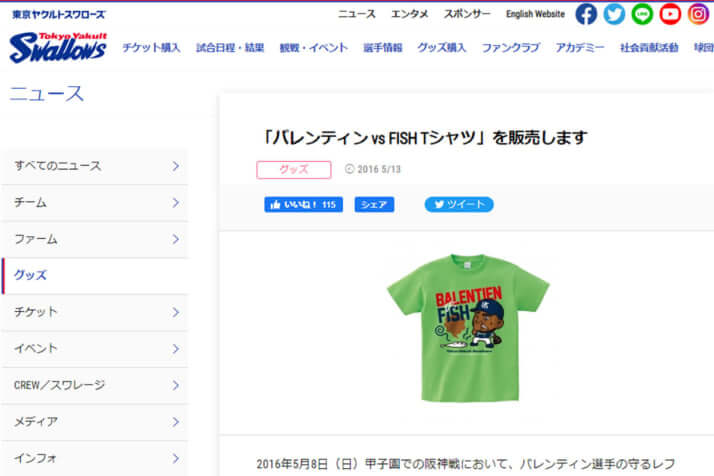714x476 pixels.
Task: Open the Twitter icon in header
Action: pyautogui.click(x=614, y=14)
